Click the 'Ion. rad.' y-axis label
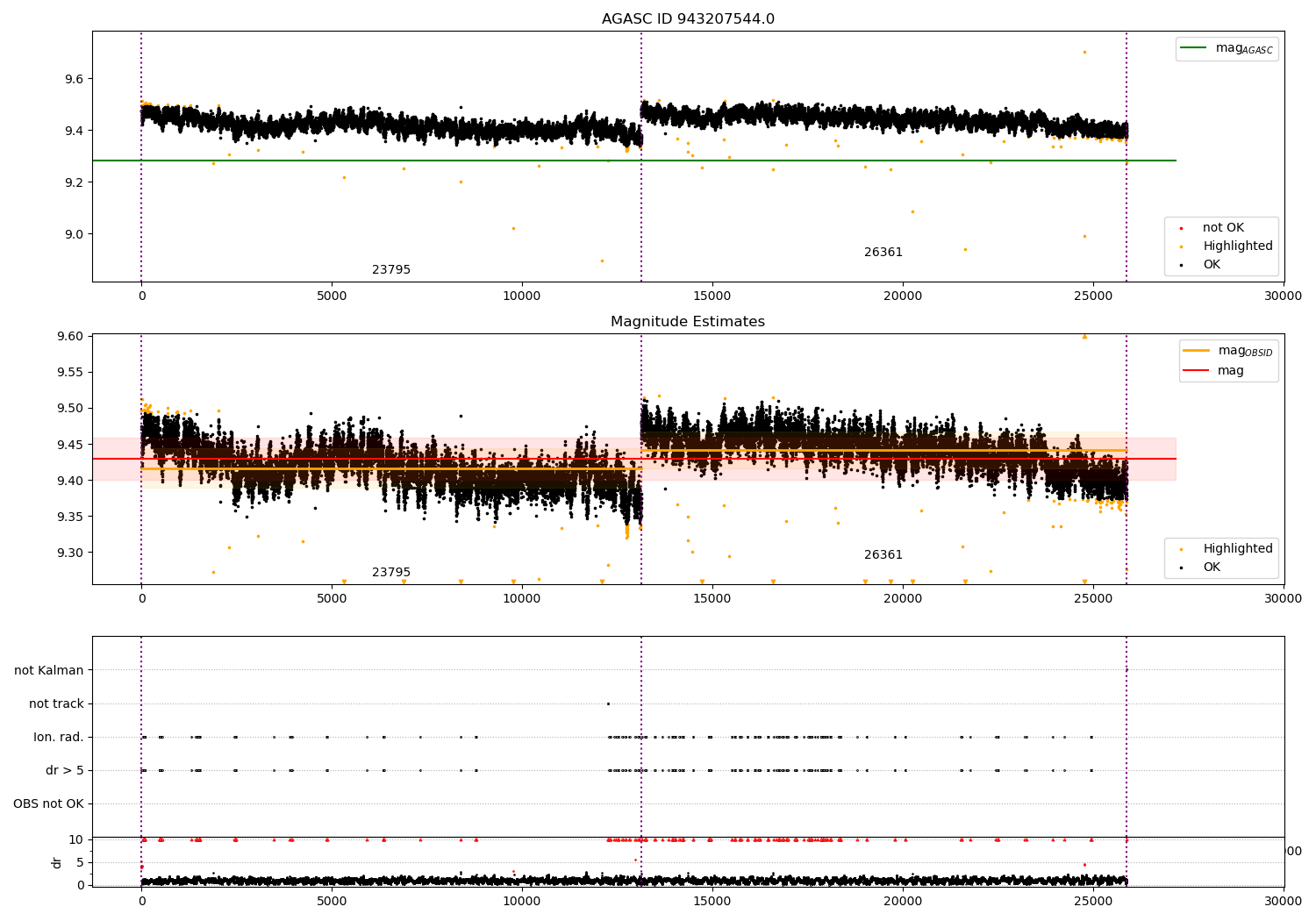Screen dimensions: 1316x921 [x=59, y=738]
